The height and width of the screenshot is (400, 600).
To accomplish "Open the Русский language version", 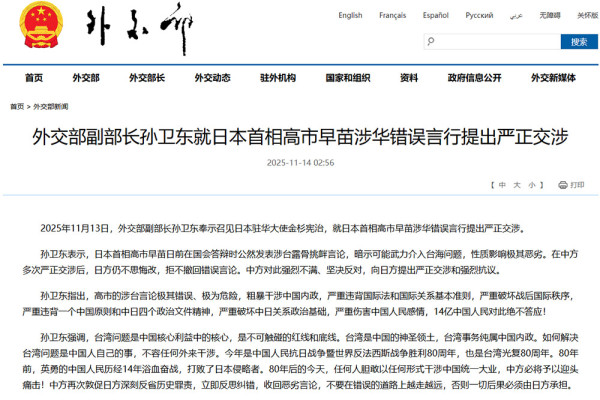I will [479, 16].
